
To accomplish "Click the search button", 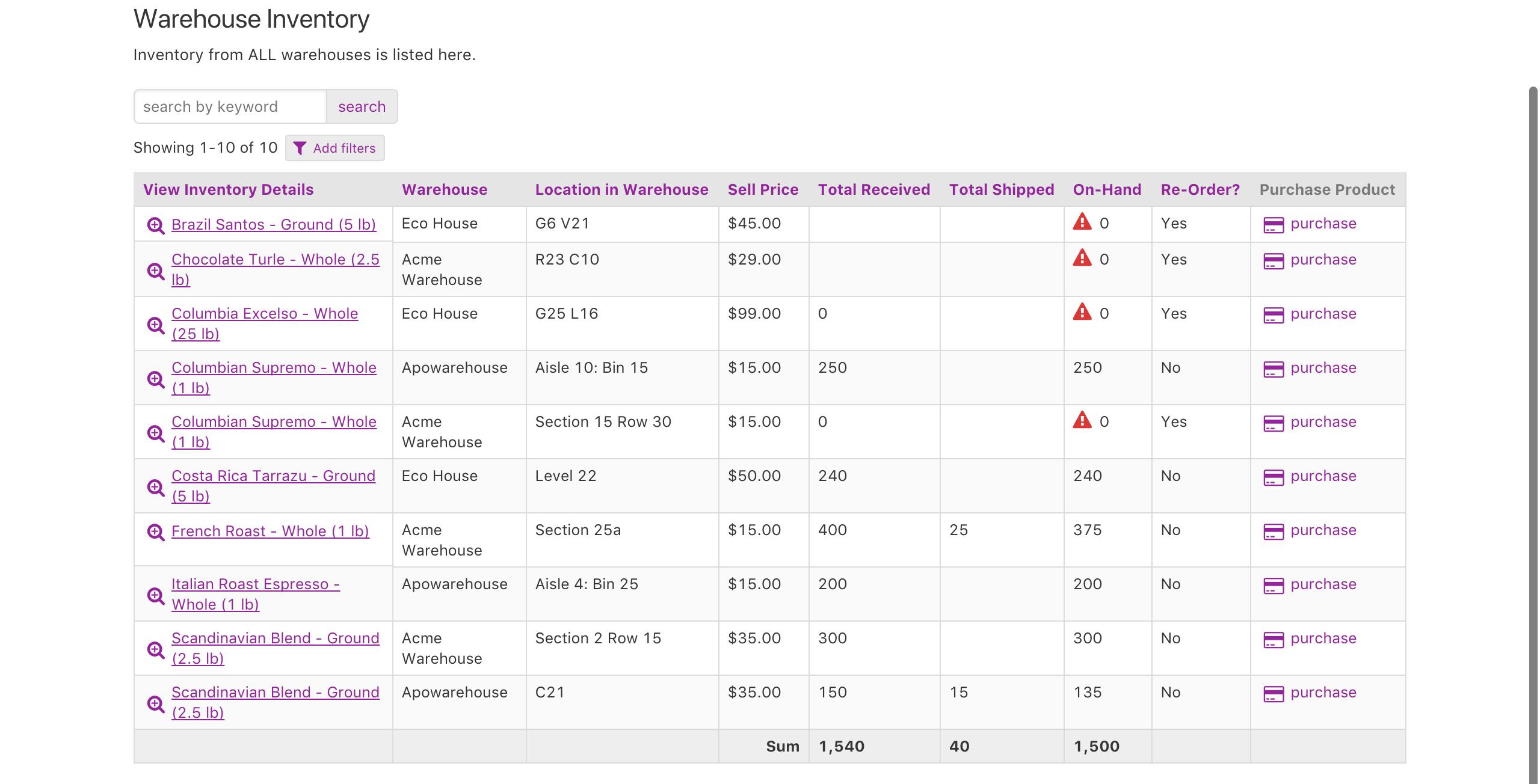I will (x=362, y=106).
